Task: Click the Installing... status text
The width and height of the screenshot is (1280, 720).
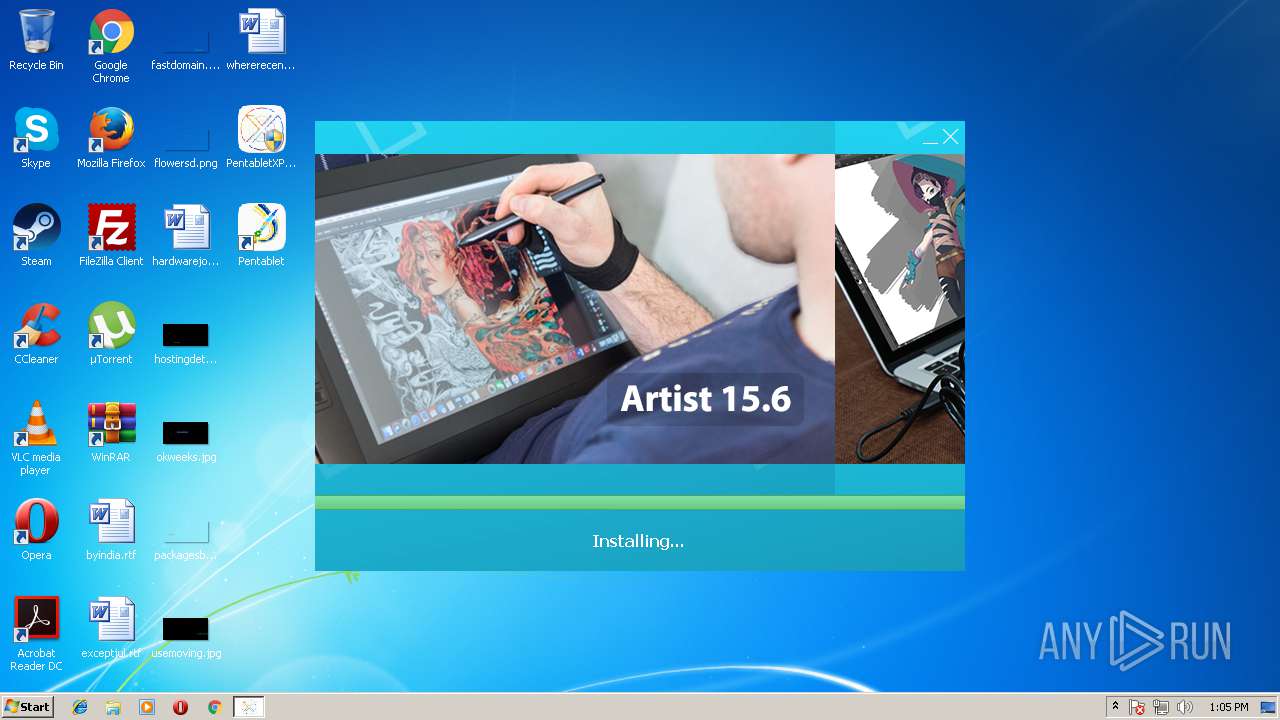Action: click(638, 541)
